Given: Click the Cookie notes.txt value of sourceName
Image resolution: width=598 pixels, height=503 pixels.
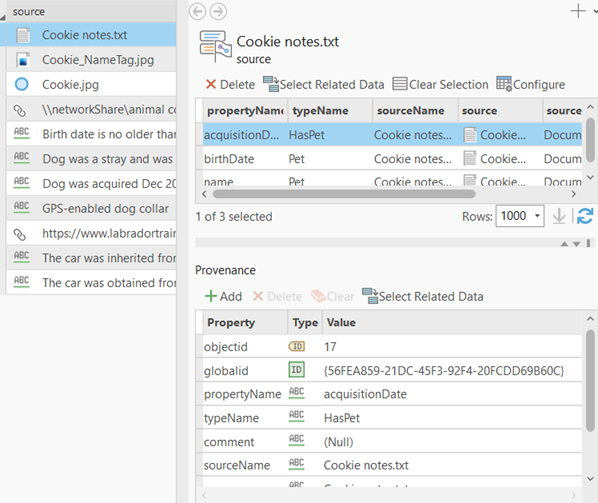Looking at the screenshot, I should coord(366,465).
